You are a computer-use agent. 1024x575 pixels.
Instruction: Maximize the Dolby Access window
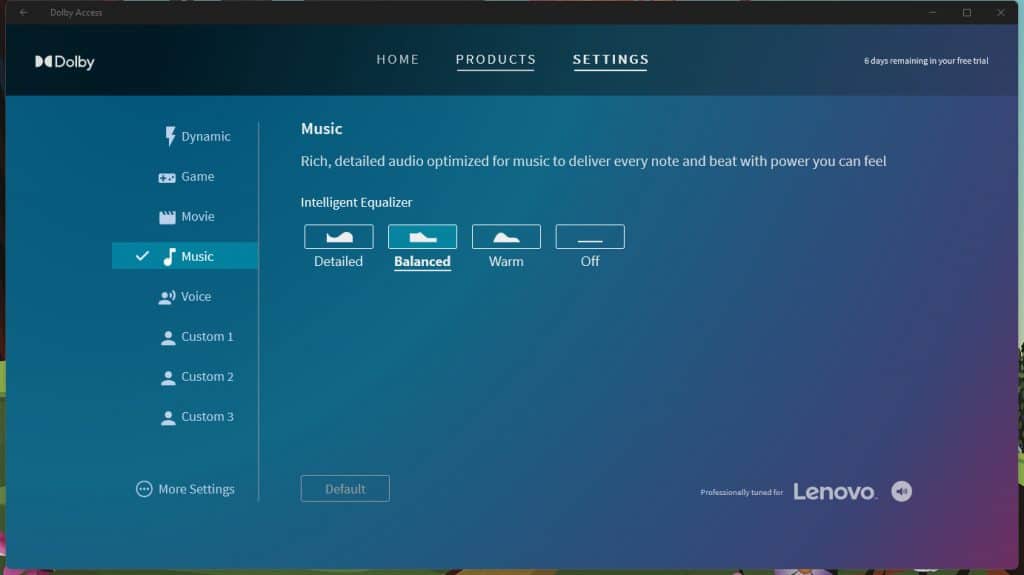[967, 12]
